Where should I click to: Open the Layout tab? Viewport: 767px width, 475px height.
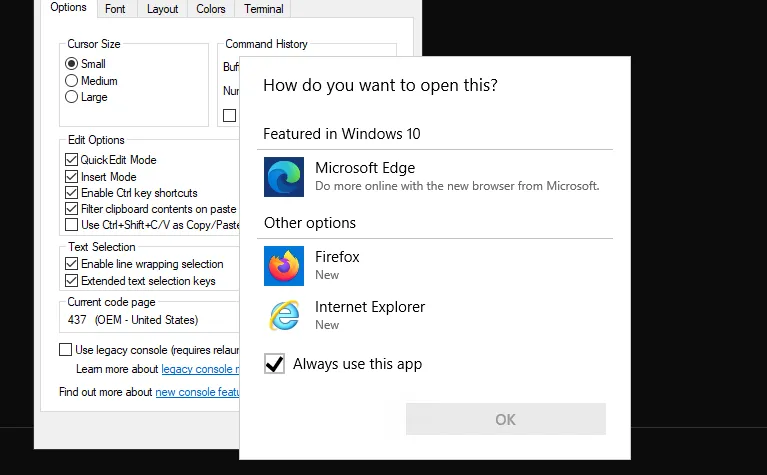coord(162,9)
